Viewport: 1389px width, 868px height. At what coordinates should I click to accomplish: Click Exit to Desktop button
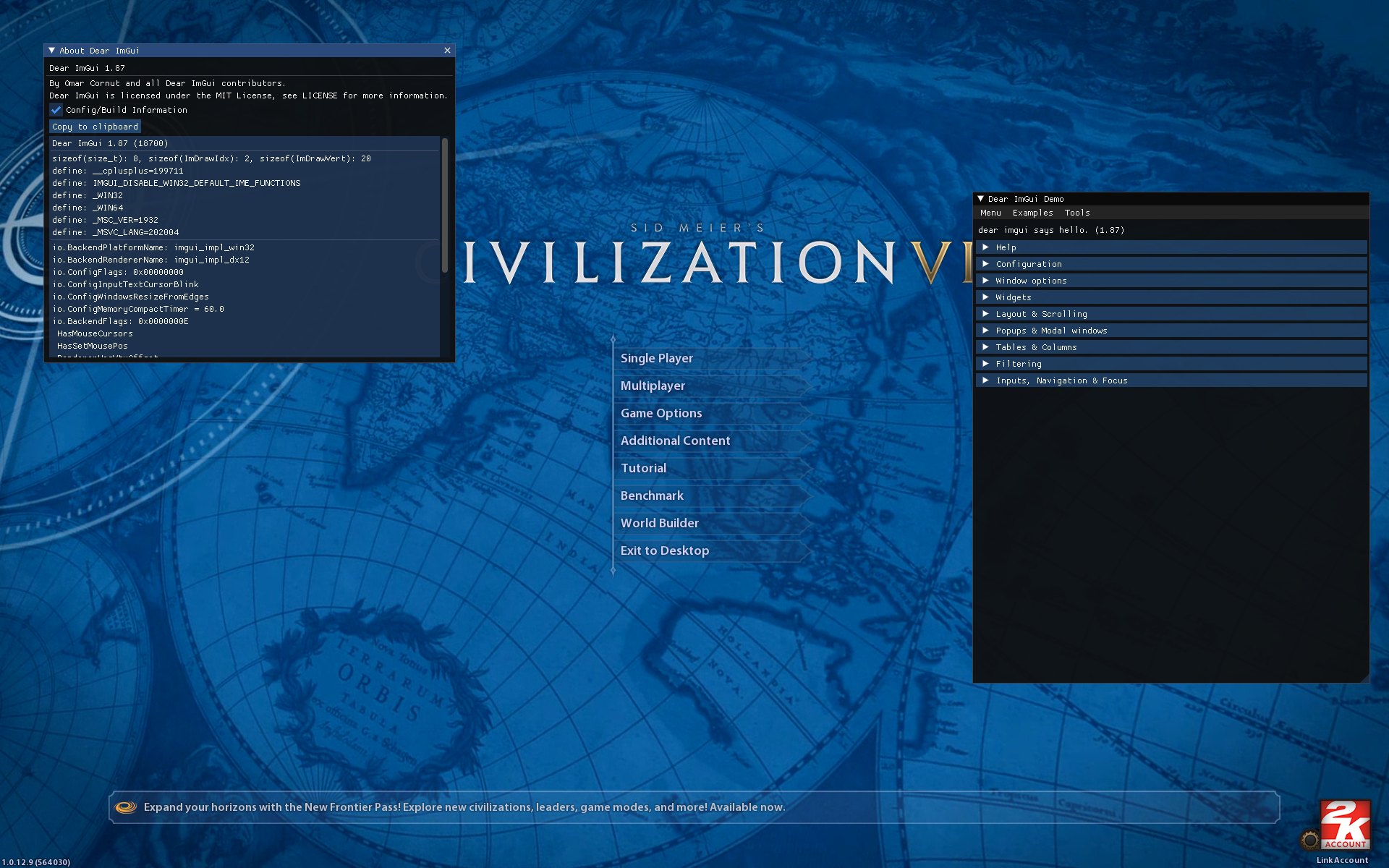click(664, 549)
